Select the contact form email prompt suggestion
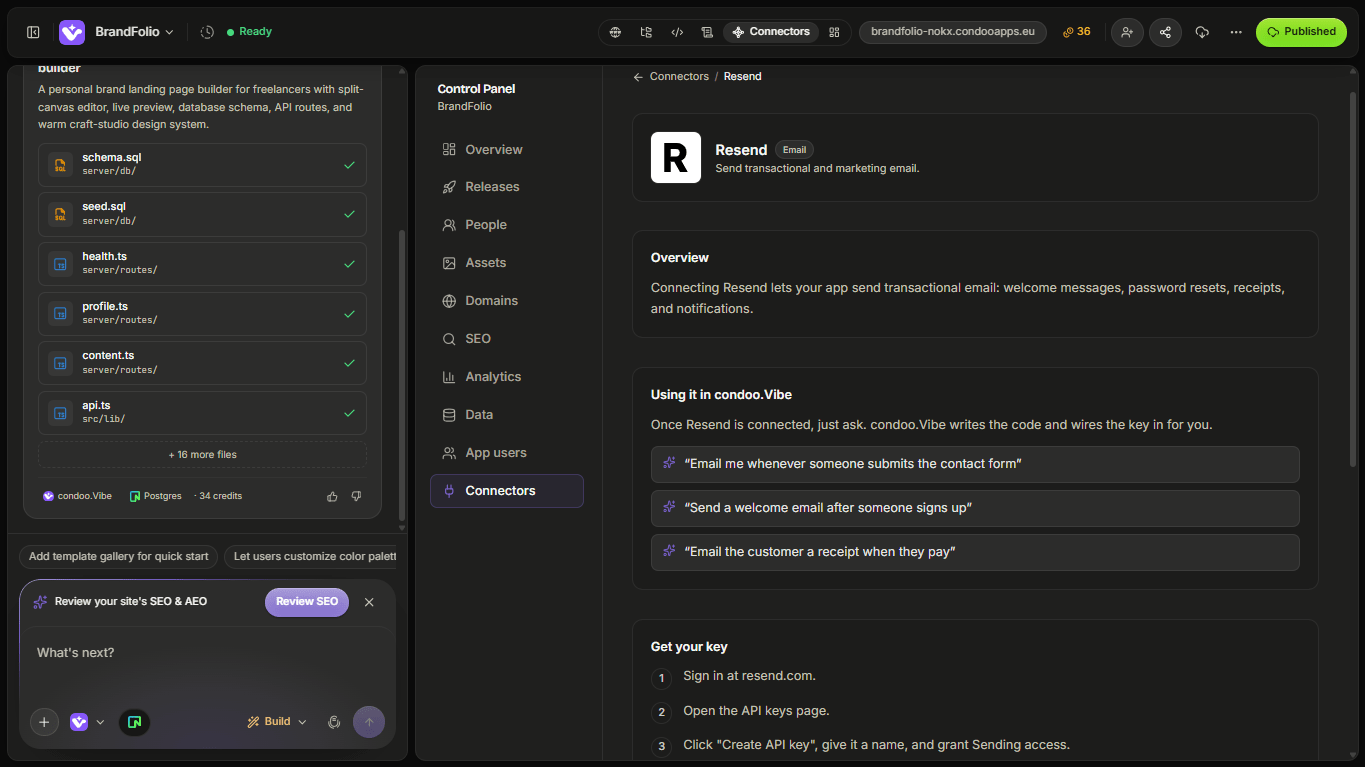This screenshot has height=767, width=1365. [975, 464]
